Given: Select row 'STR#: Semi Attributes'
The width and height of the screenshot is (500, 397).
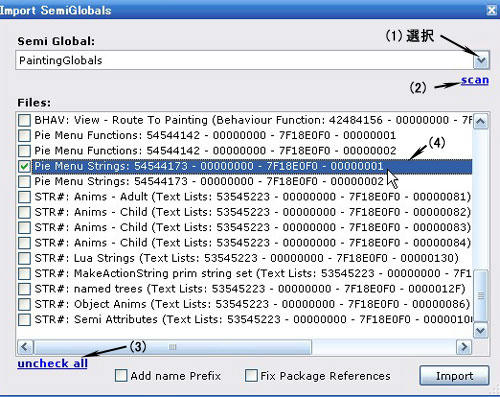Looking at the screenshot, I should [x=253, y=319].
